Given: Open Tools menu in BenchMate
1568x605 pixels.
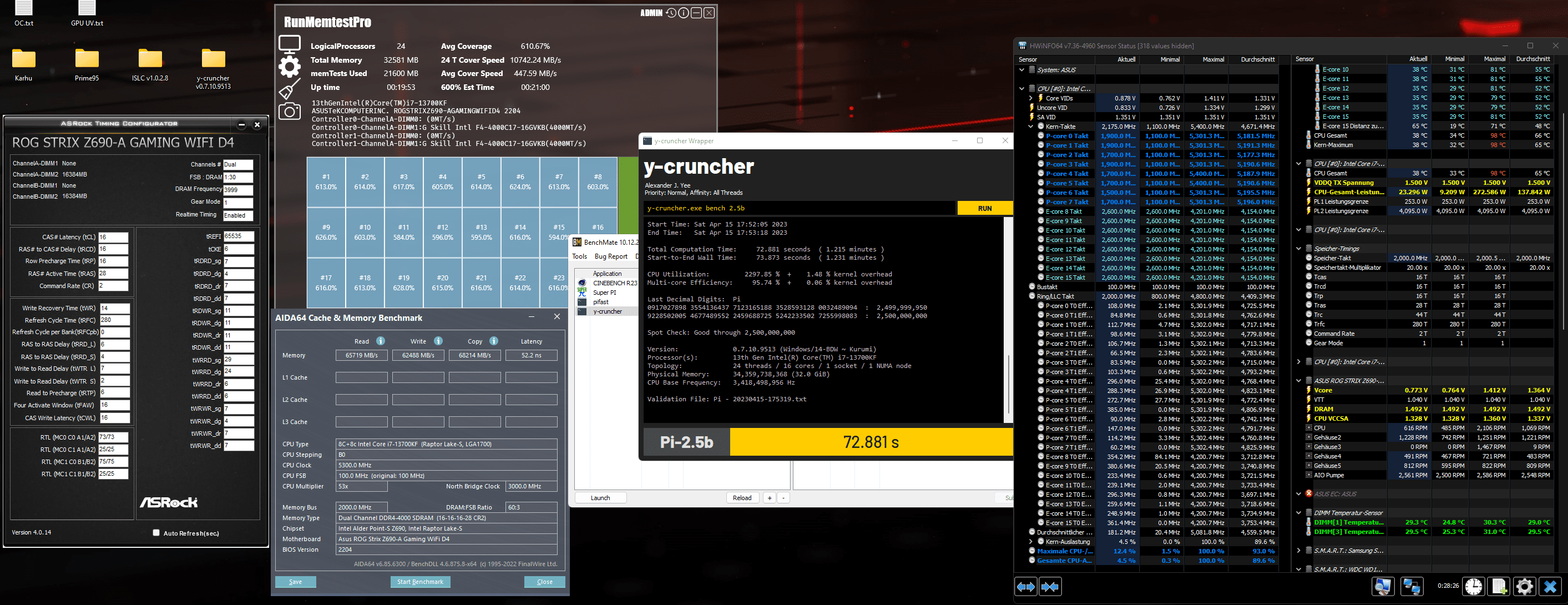Looking at the screenshot, I should [579, 256].
